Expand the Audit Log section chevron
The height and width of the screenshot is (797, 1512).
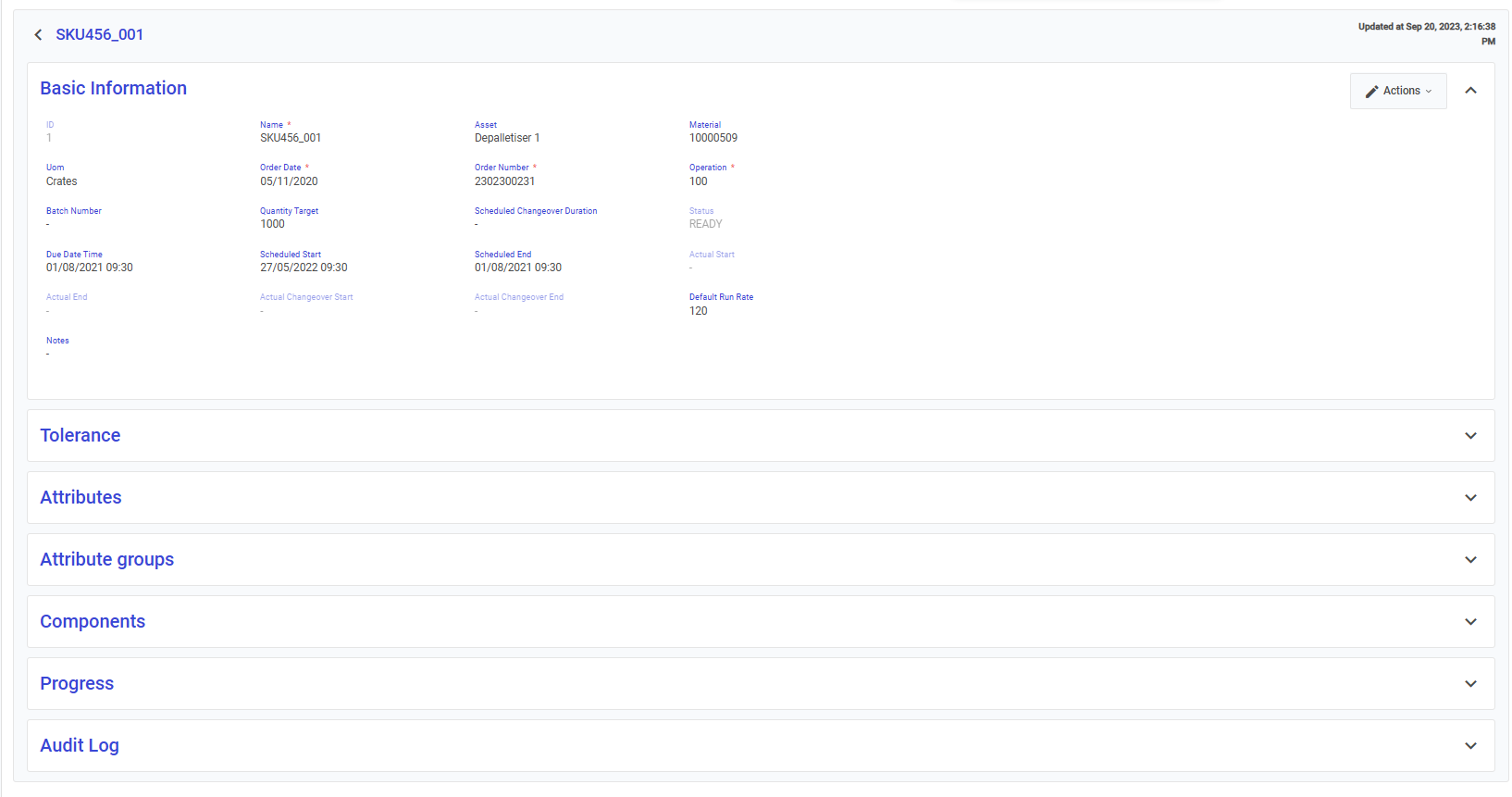[1470, 746]
